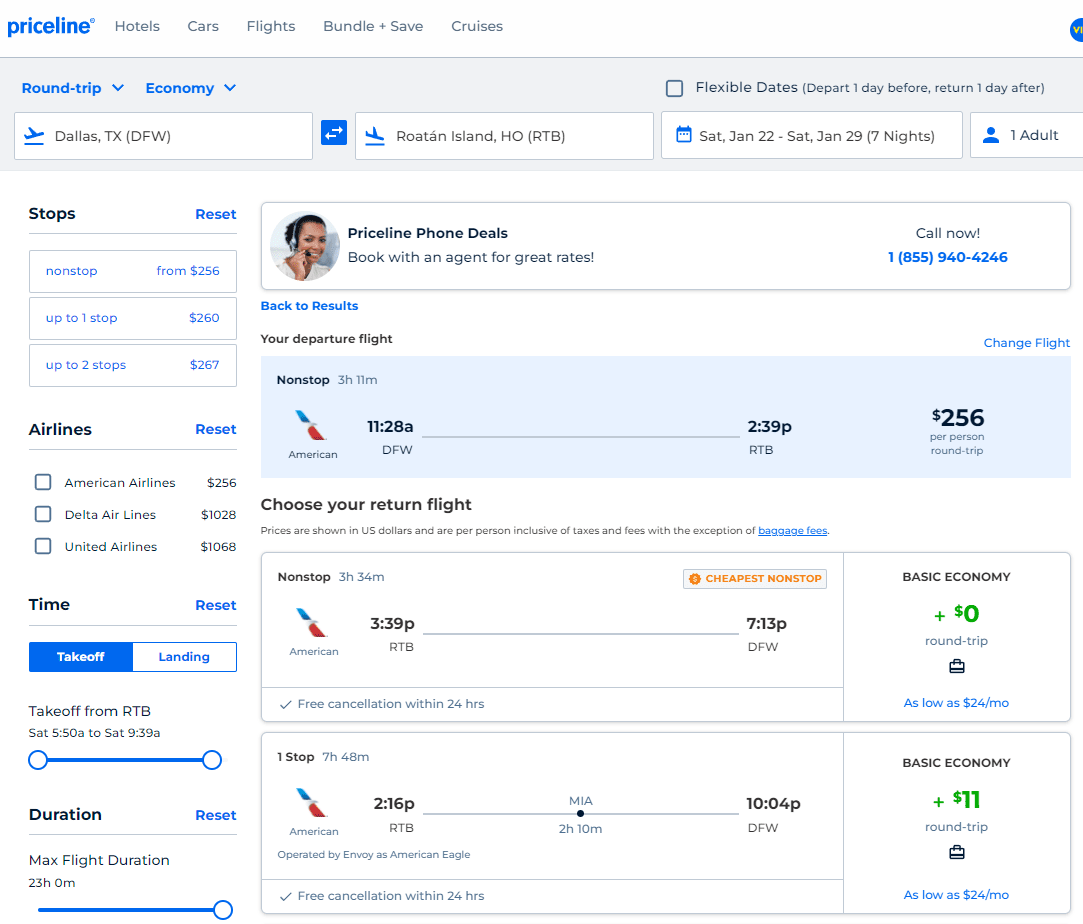
Task: Open the Flights tab
Action: 271,26
